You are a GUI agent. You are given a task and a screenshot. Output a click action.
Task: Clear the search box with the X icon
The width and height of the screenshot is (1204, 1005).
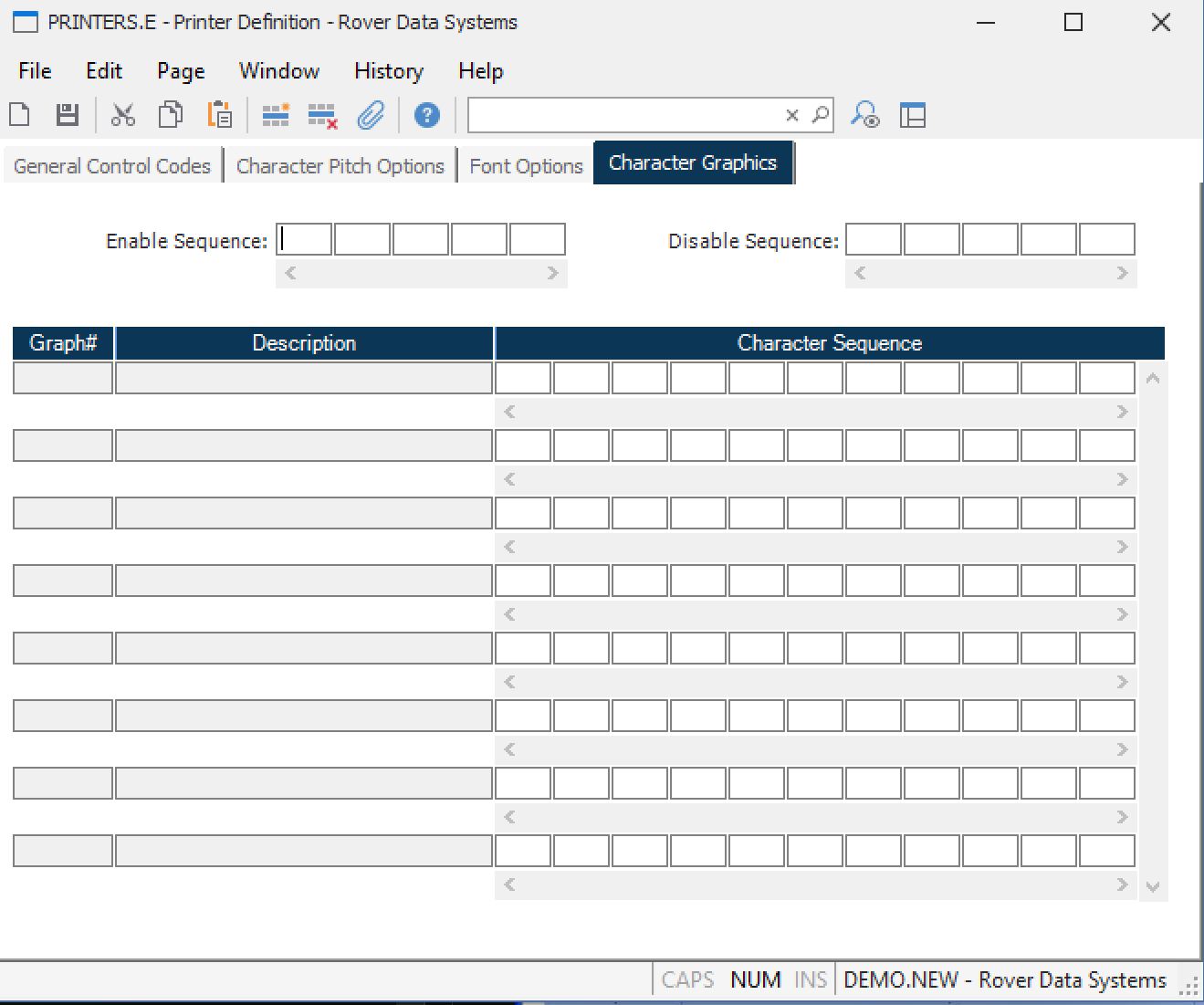point(792,115)
